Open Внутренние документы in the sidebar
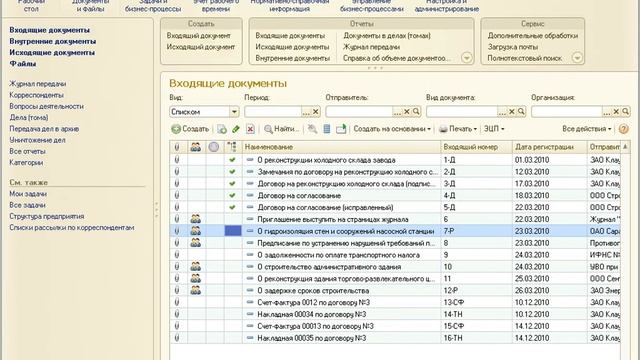 click(53, 41)
